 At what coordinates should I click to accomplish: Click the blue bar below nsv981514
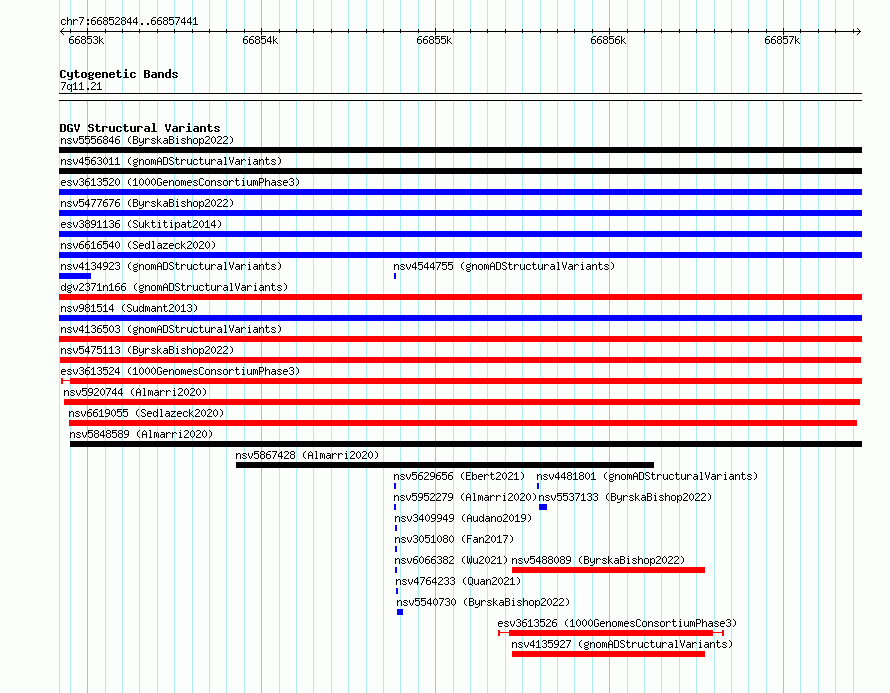(460, 318)
